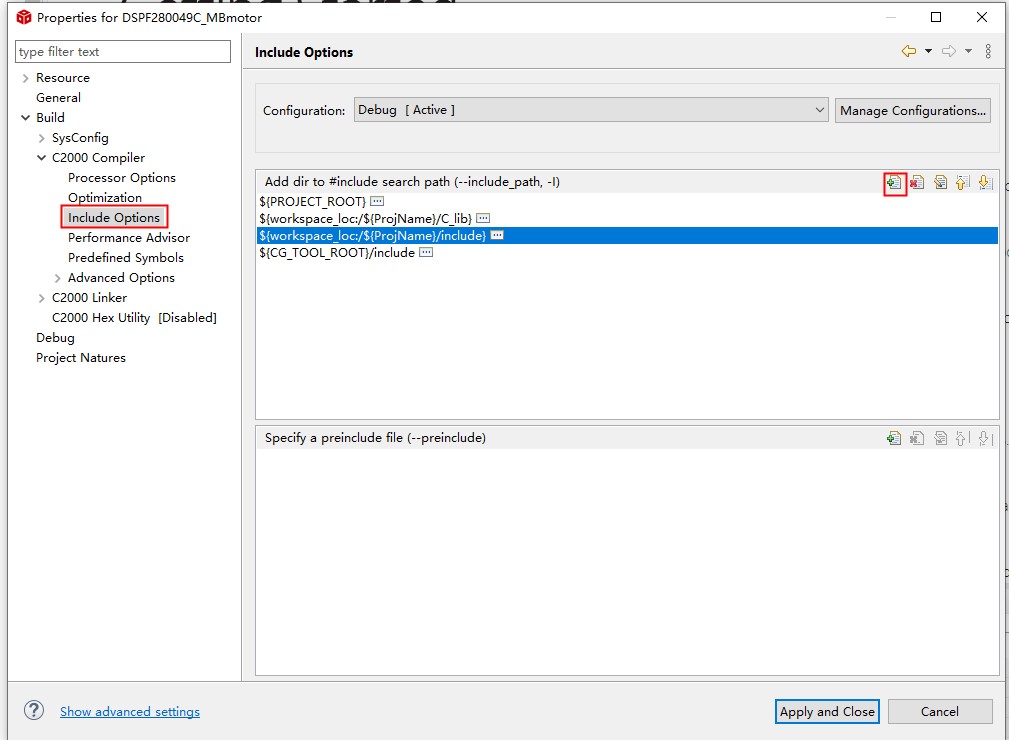The height and width of the screenshot is (740, 1009).
Task: Close the Properties dialog window
Action: click(x=982, y=17)
